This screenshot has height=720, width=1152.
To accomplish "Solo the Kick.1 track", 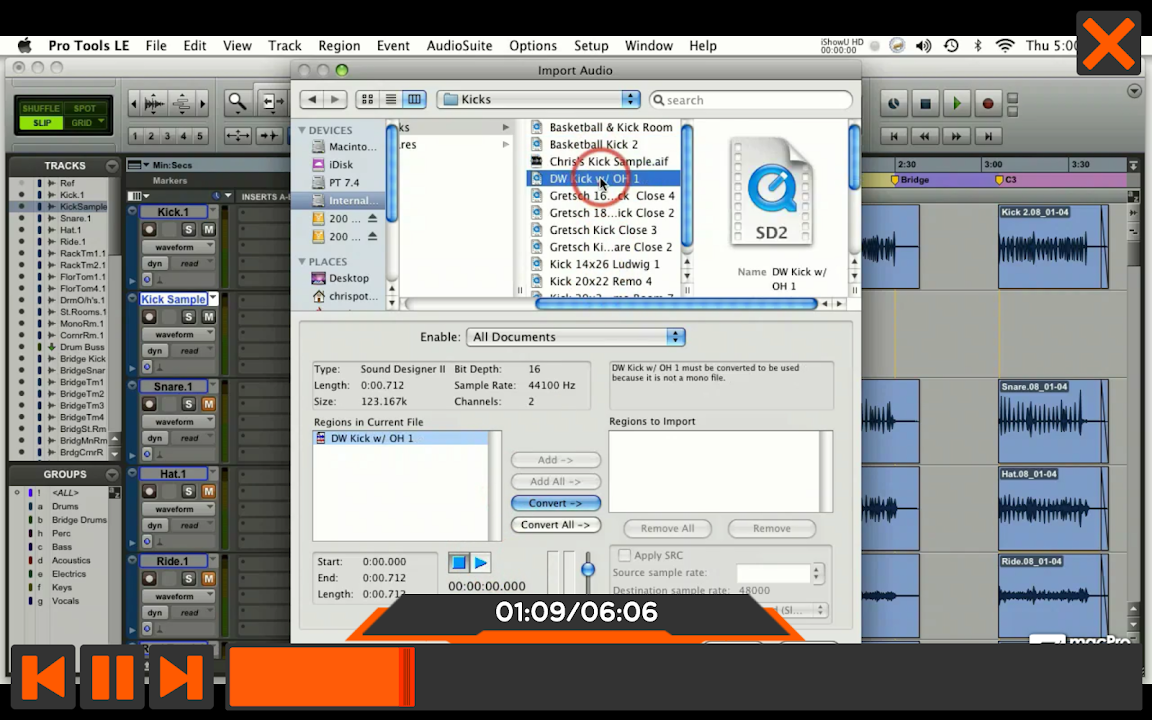I will pyautogui.click(x=188, y=230).
